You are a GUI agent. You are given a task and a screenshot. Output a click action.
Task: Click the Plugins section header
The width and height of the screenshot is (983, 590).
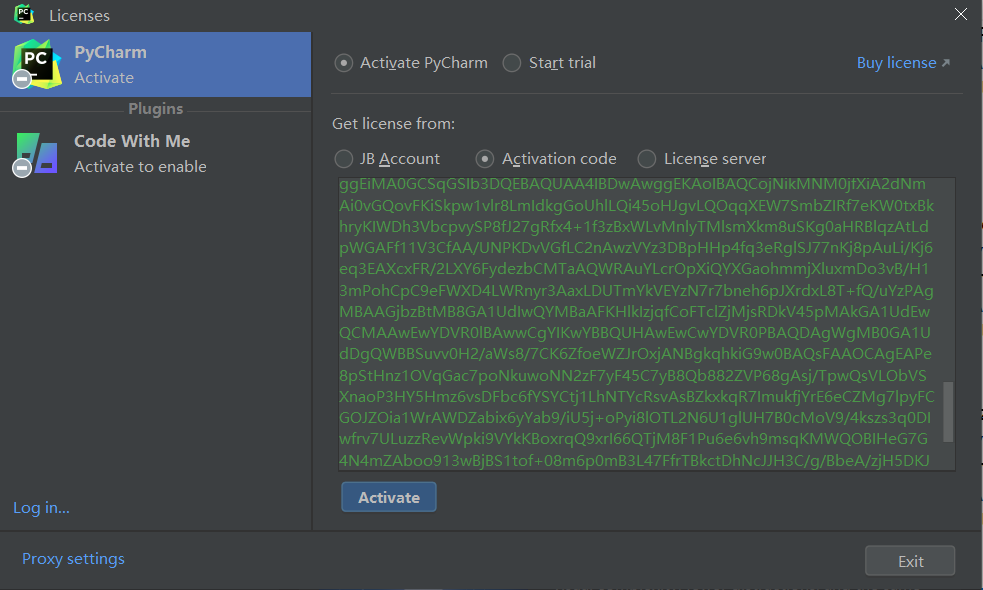(x=155, y=109)
